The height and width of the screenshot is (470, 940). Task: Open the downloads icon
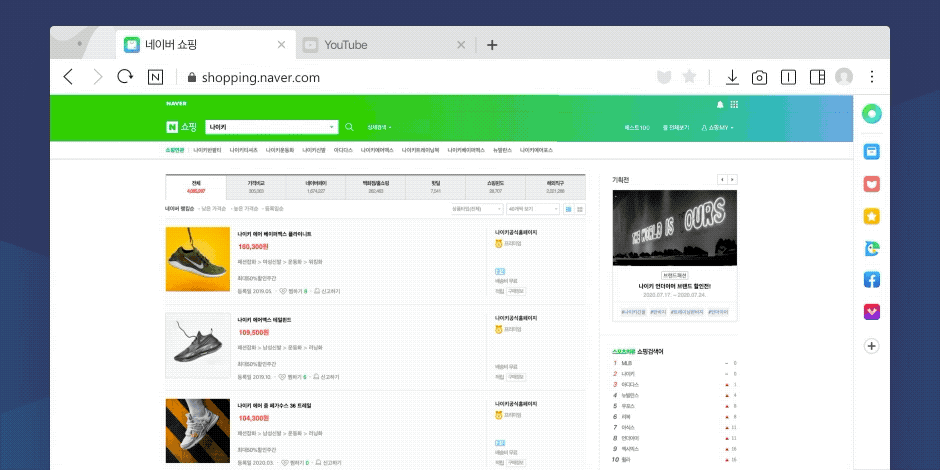731,77
